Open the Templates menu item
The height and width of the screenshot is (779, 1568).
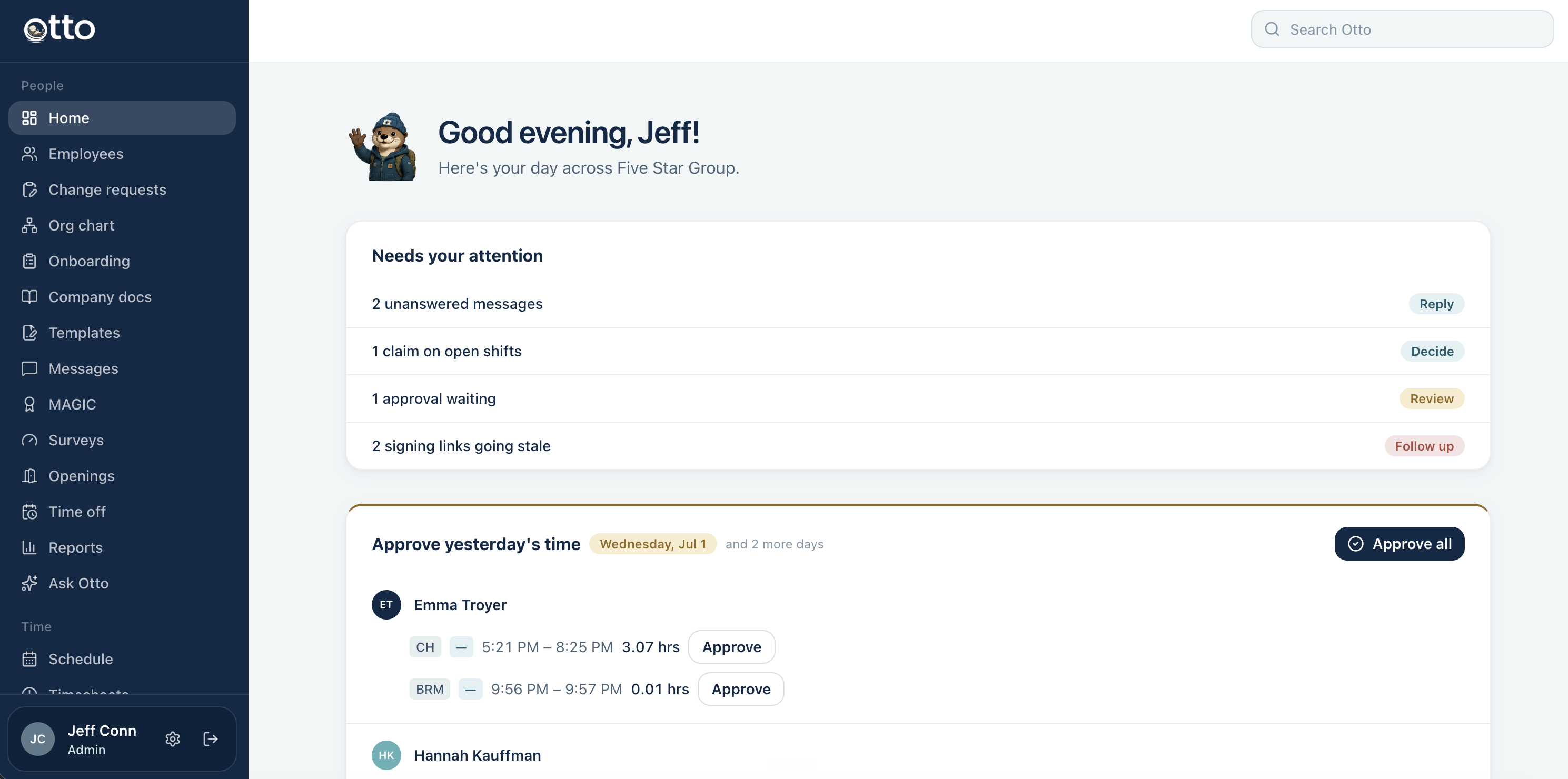pyautogui.click(x=122, y=333)
